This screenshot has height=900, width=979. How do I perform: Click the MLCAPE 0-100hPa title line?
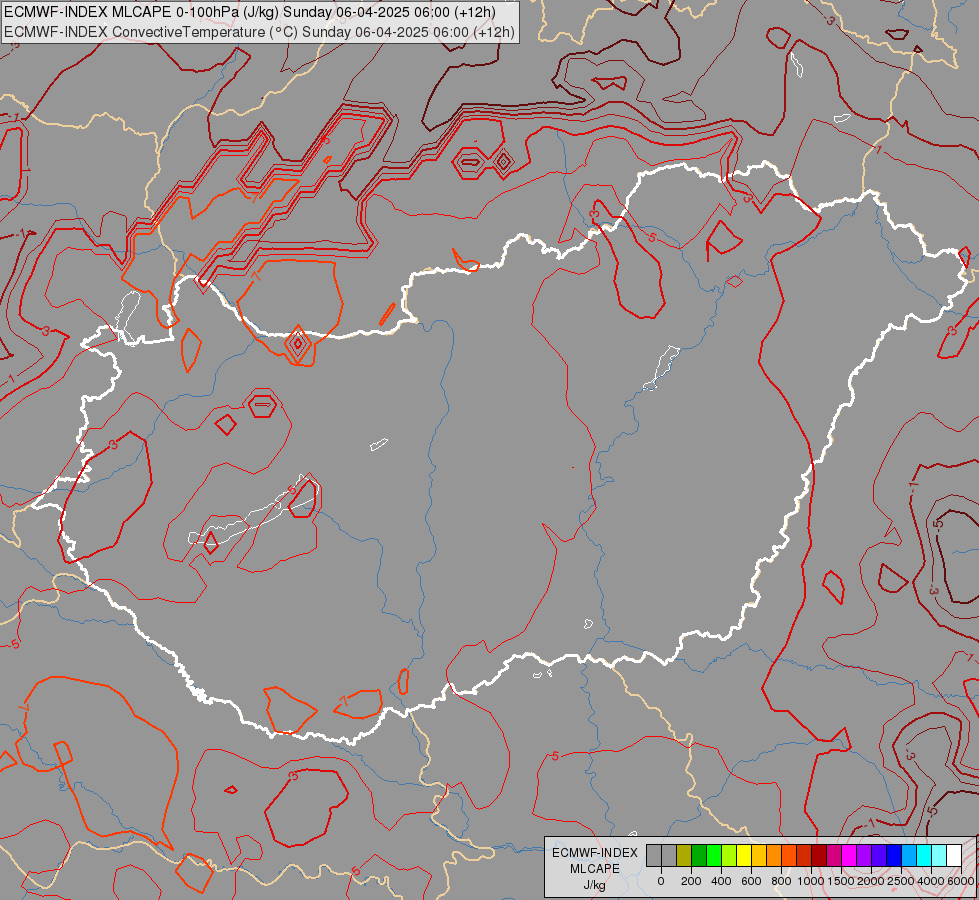click(250, 12)
